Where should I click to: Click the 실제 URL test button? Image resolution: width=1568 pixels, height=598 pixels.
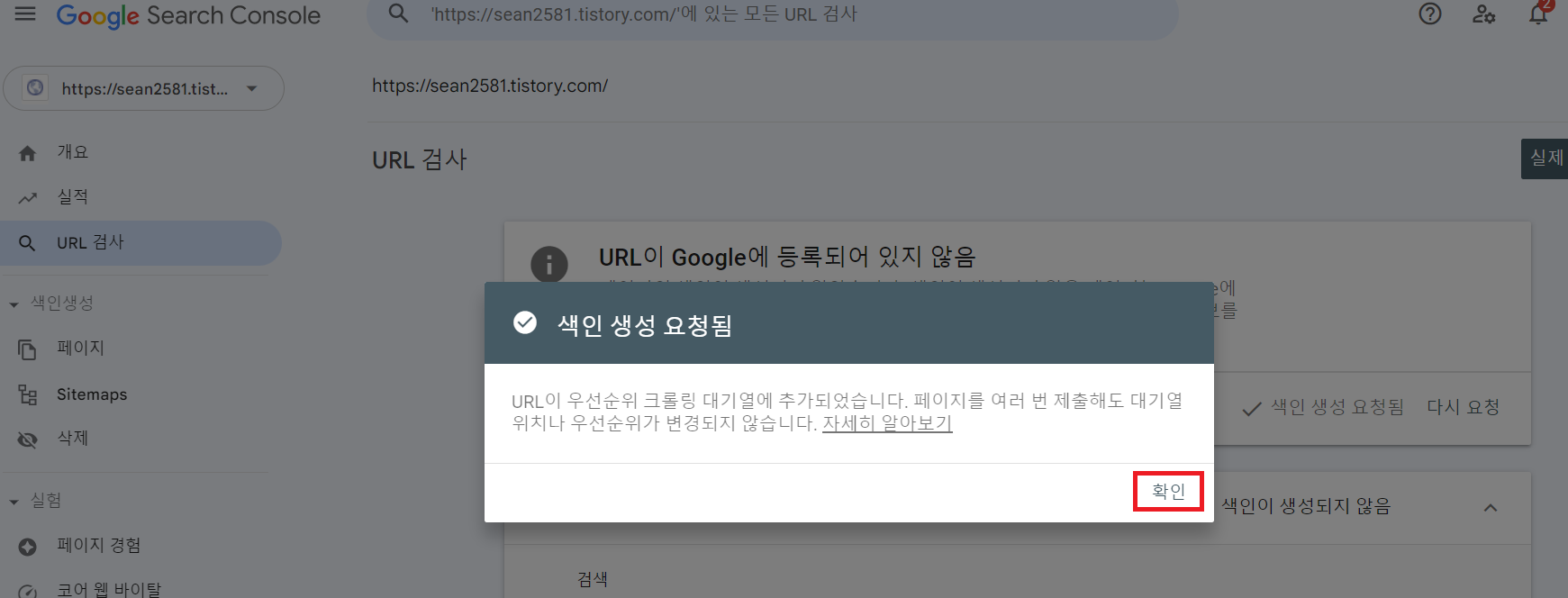click(x=1545, y=159)
